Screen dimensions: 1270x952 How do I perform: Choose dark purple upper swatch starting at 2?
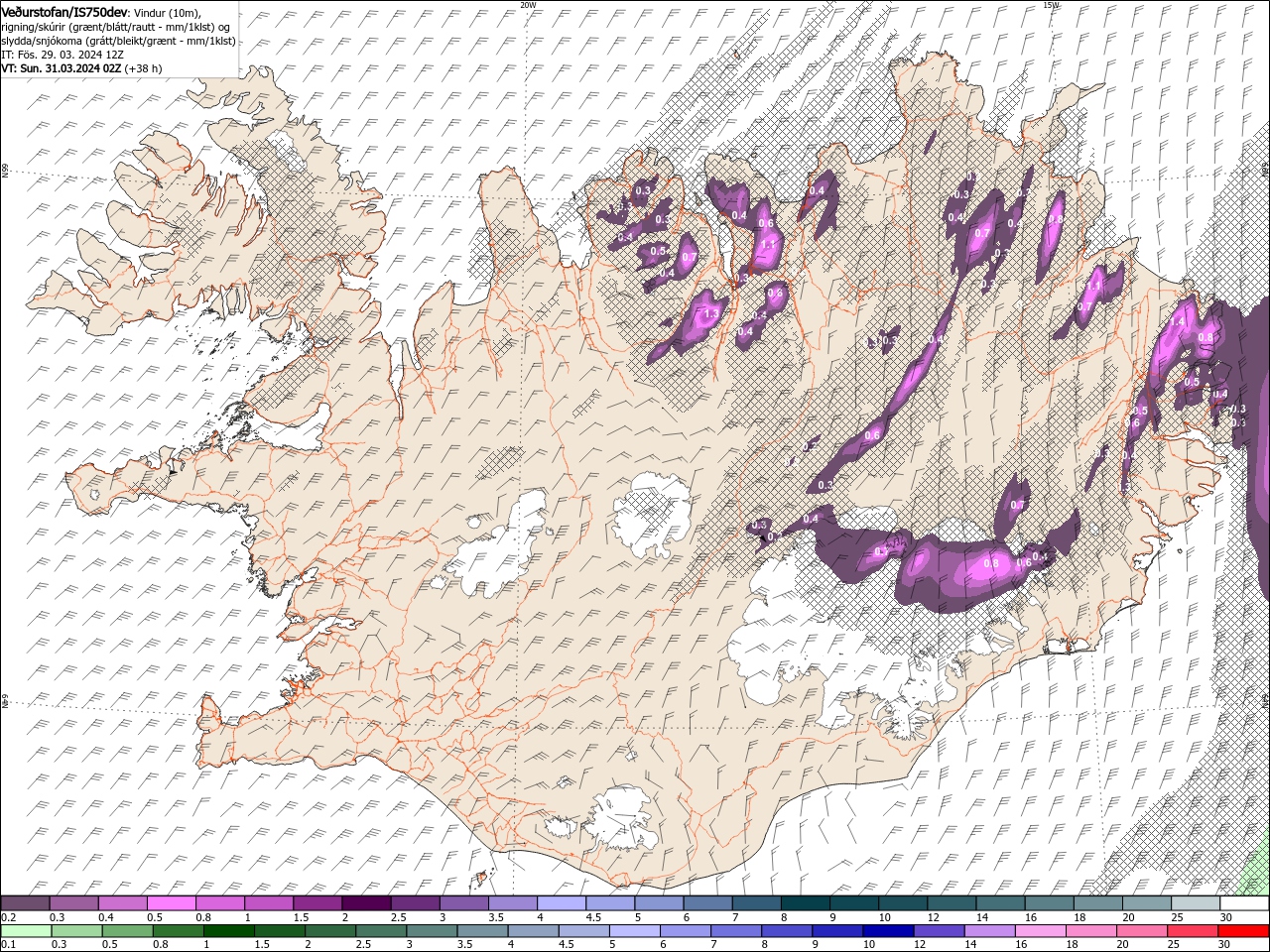(x=365, y=903)
